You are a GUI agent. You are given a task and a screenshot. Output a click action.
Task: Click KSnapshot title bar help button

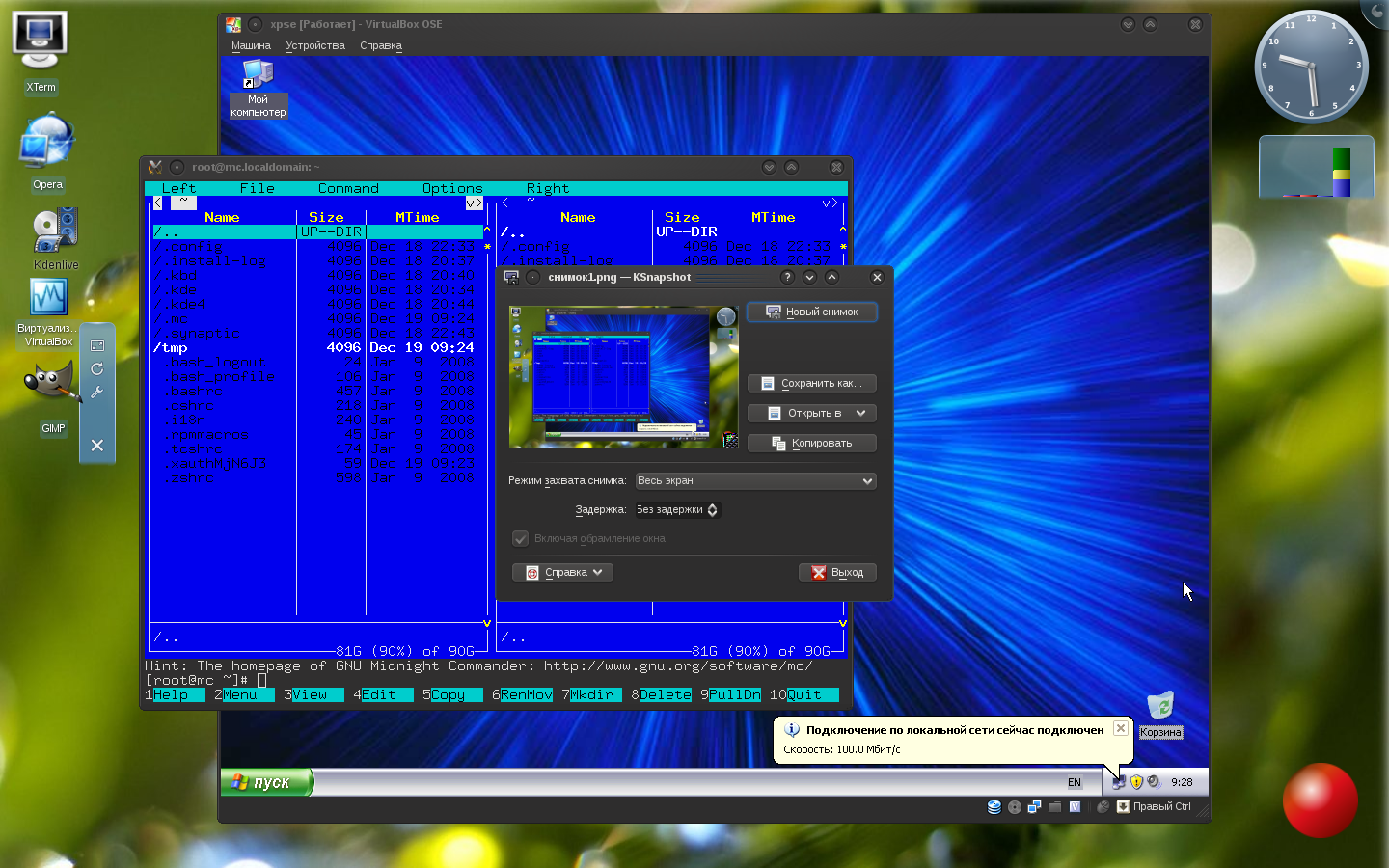pos(787,277)
